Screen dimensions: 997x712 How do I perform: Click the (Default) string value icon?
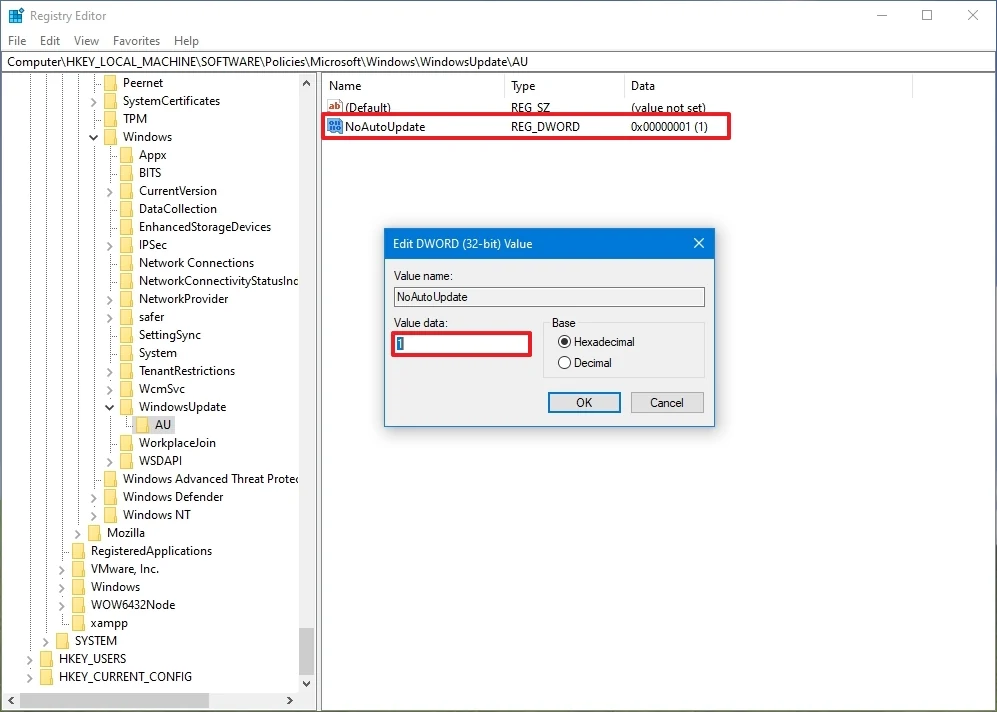[334, 106]
